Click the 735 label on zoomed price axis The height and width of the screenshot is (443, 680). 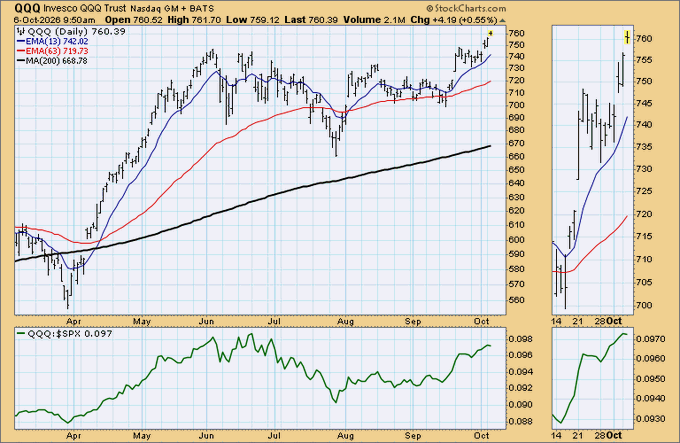644,147
